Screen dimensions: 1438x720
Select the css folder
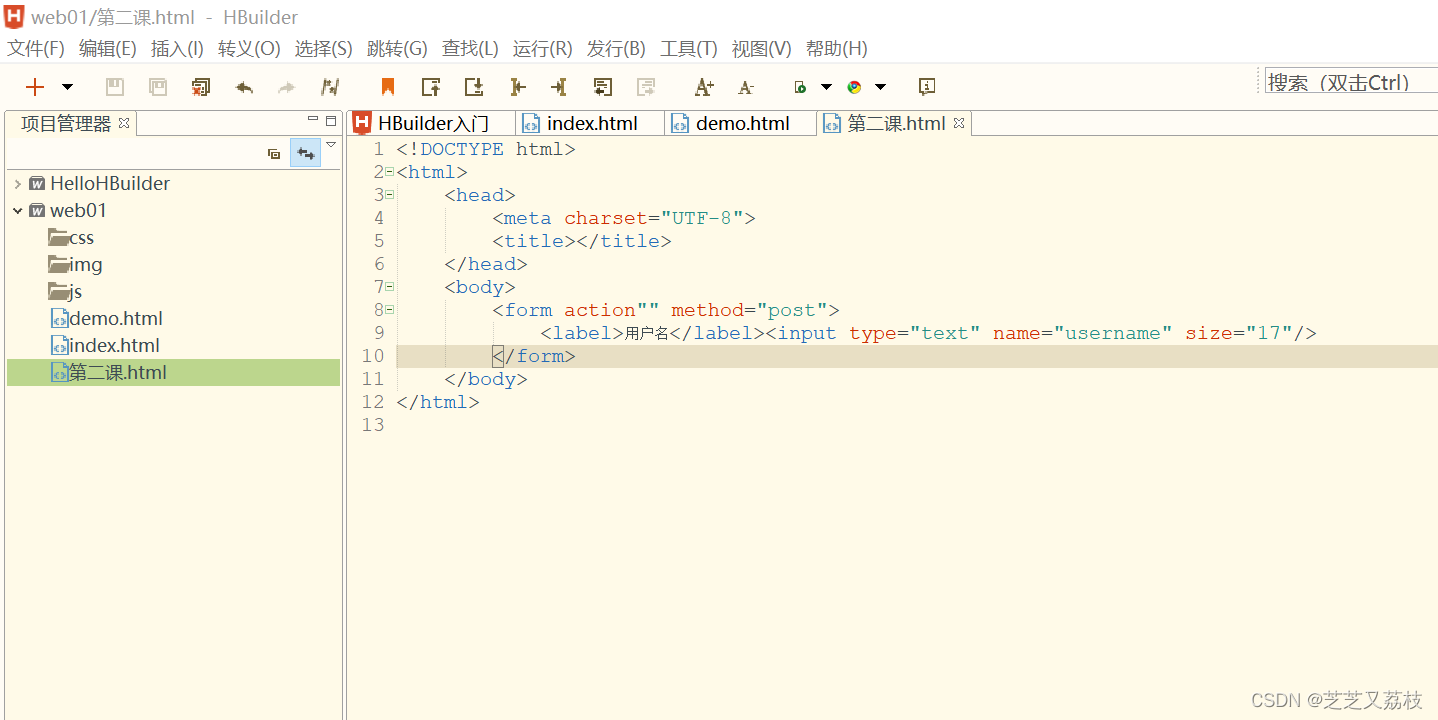coord(71,237)
